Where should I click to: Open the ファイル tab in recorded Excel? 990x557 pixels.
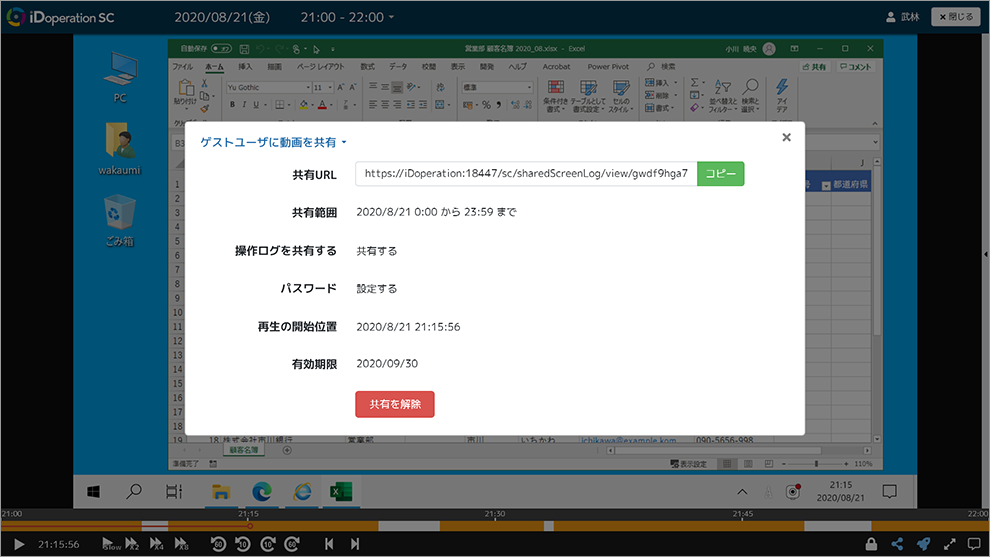pyautogui.click(x=182, y=66)
